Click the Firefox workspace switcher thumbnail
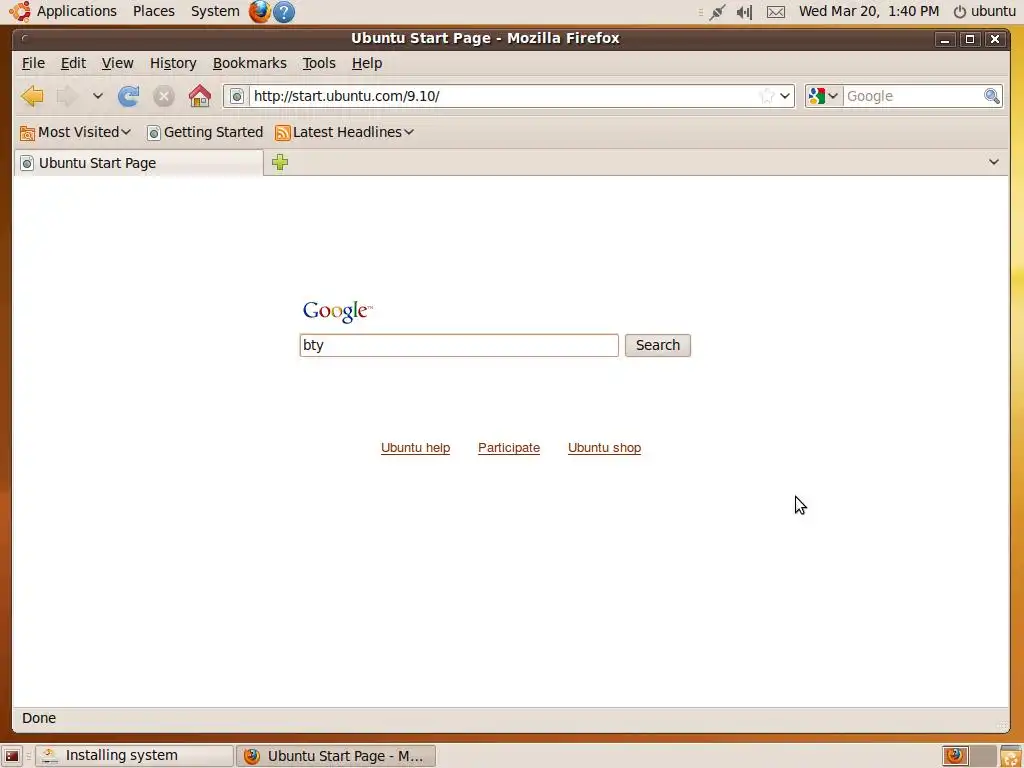This screenshot has height=768, width=1024. pos(955,756)
